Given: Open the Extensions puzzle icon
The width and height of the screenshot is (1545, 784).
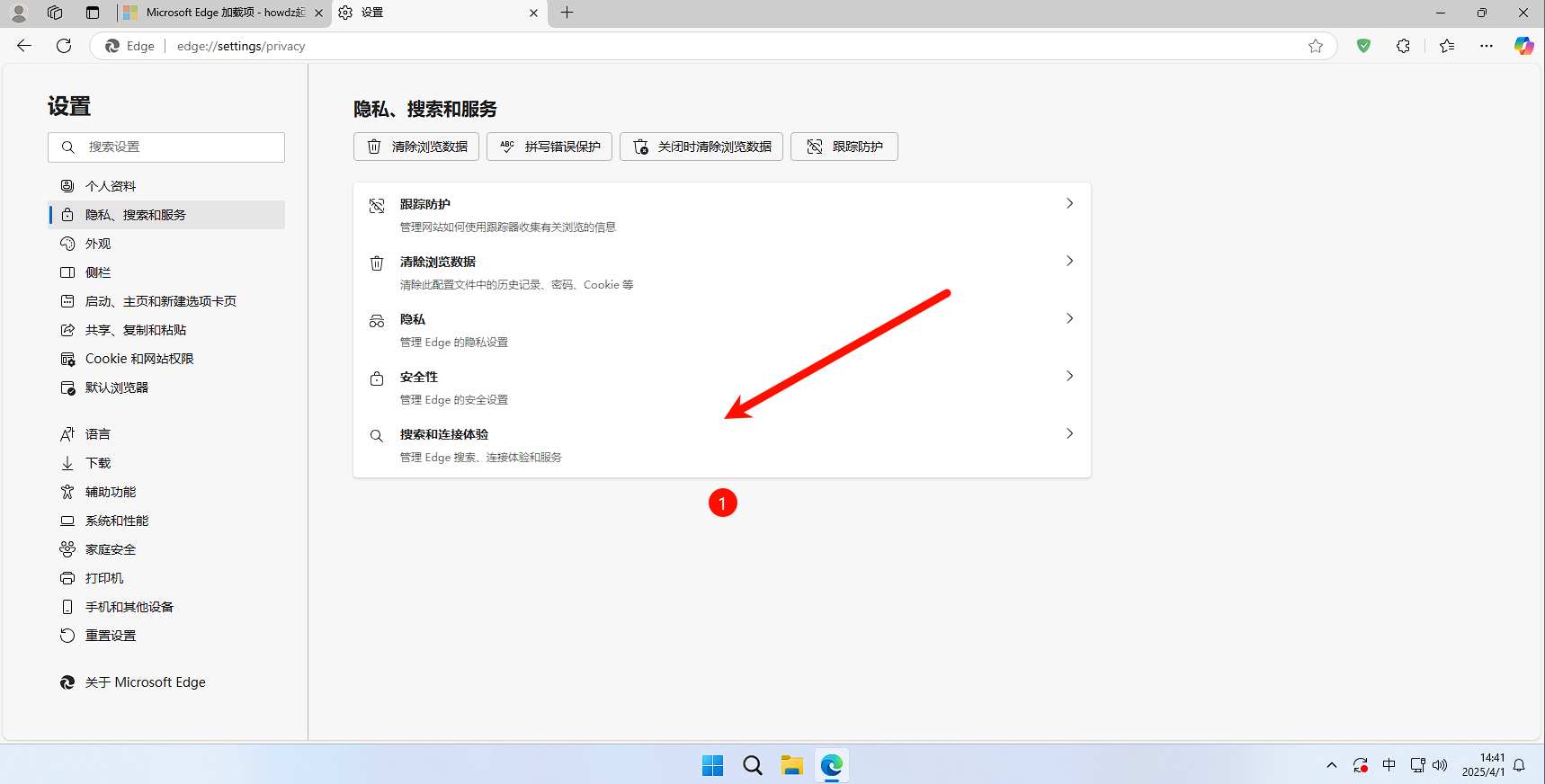Looking at the screenshot, I should click(x=1403, y=46).
